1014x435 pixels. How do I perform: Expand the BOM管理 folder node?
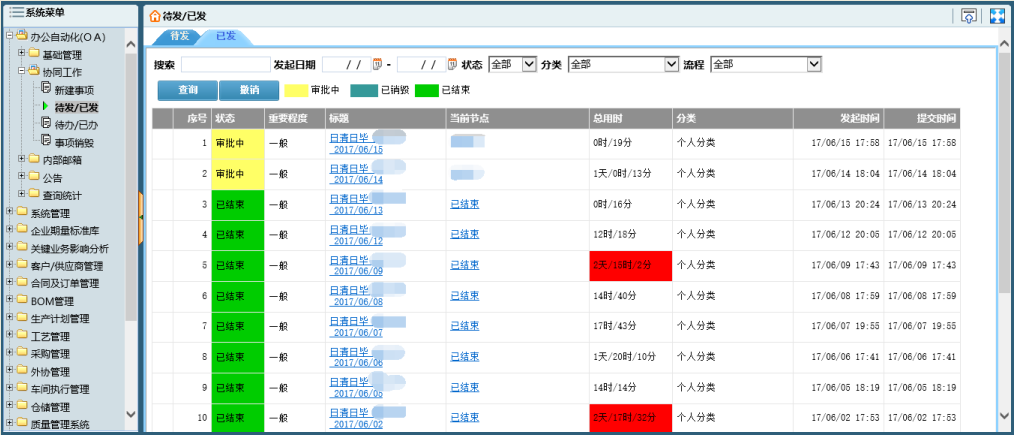(9, 301)
